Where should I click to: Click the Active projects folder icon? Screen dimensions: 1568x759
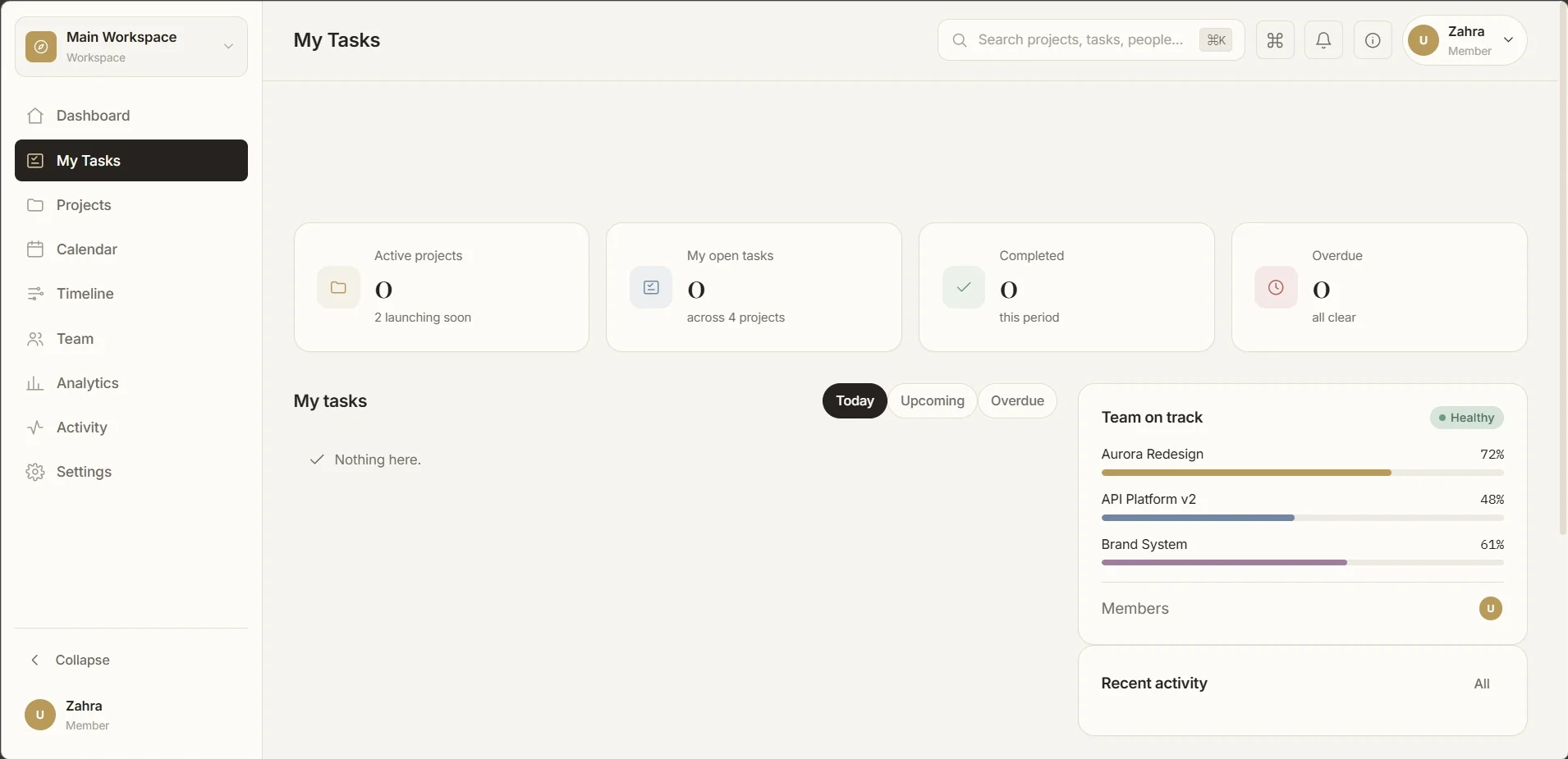coord(338,287)
